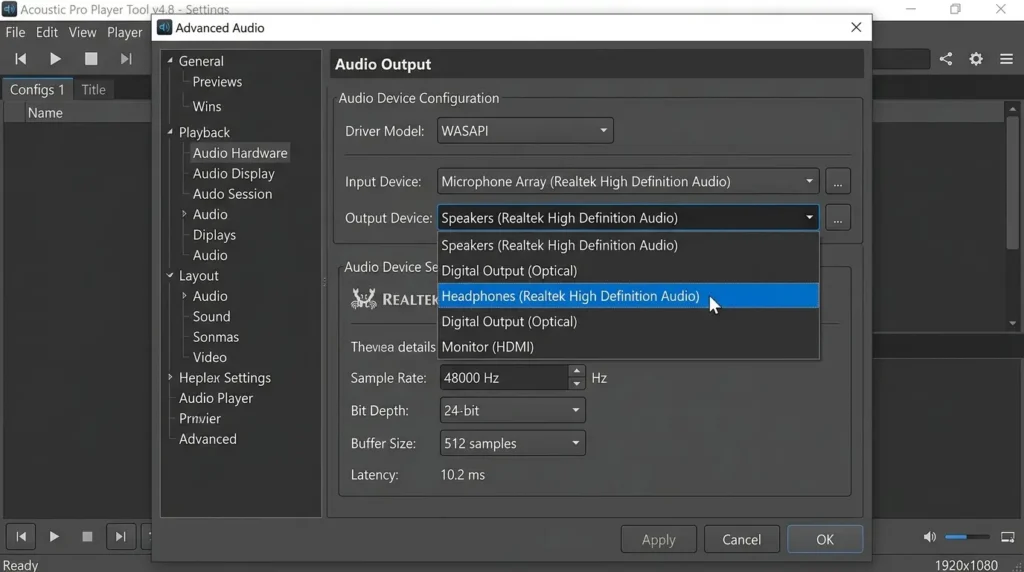Click the bottom bar play button
This screenshot has width=1024, height=572.
click(54, 537)
